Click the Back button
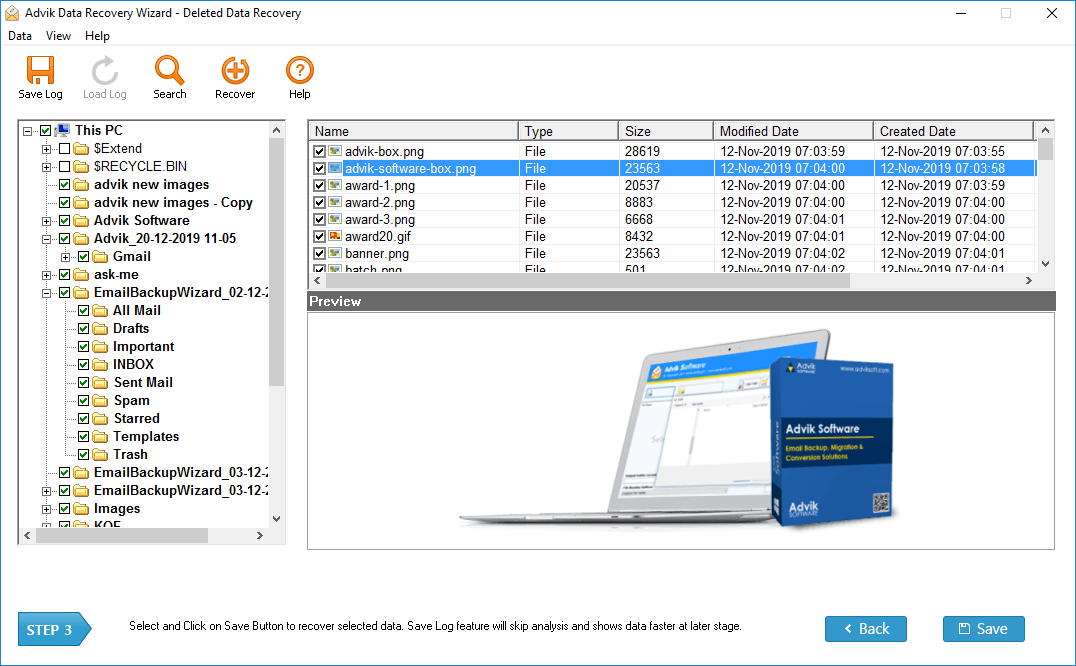 click(866, 629)
